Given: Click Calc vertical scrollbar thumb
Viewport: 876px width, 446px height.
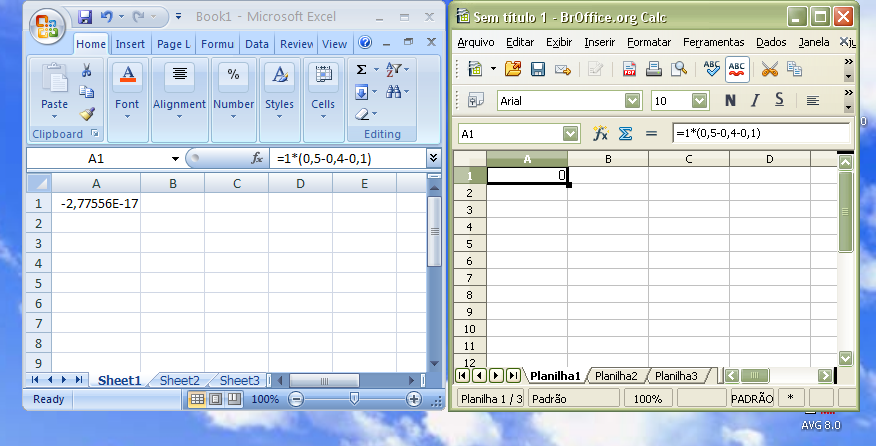Looking at the screenshot, I should click(x=845, y=211).
